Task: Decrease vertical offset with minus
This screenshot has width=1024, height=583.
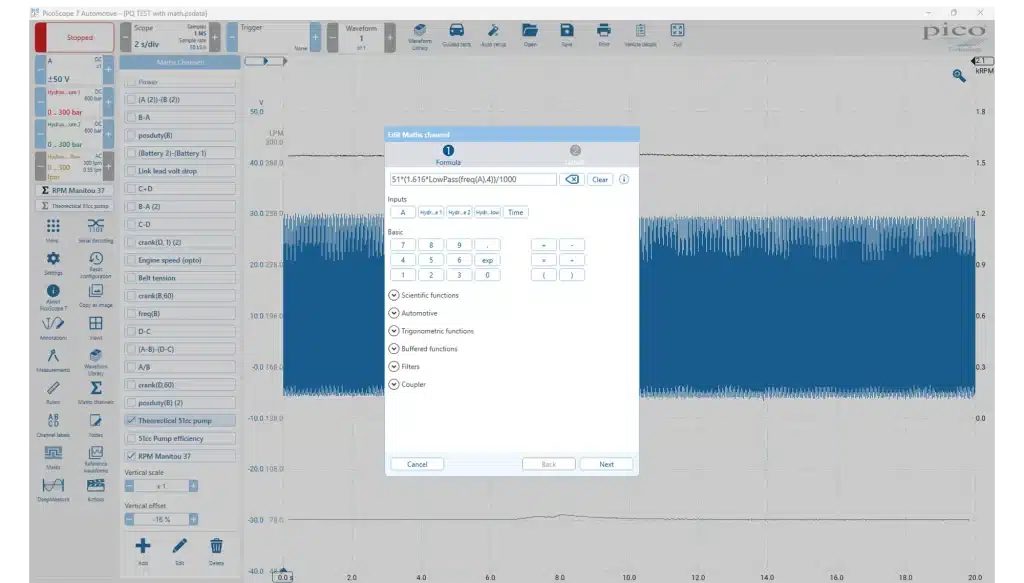Action: tap(129, 519)
